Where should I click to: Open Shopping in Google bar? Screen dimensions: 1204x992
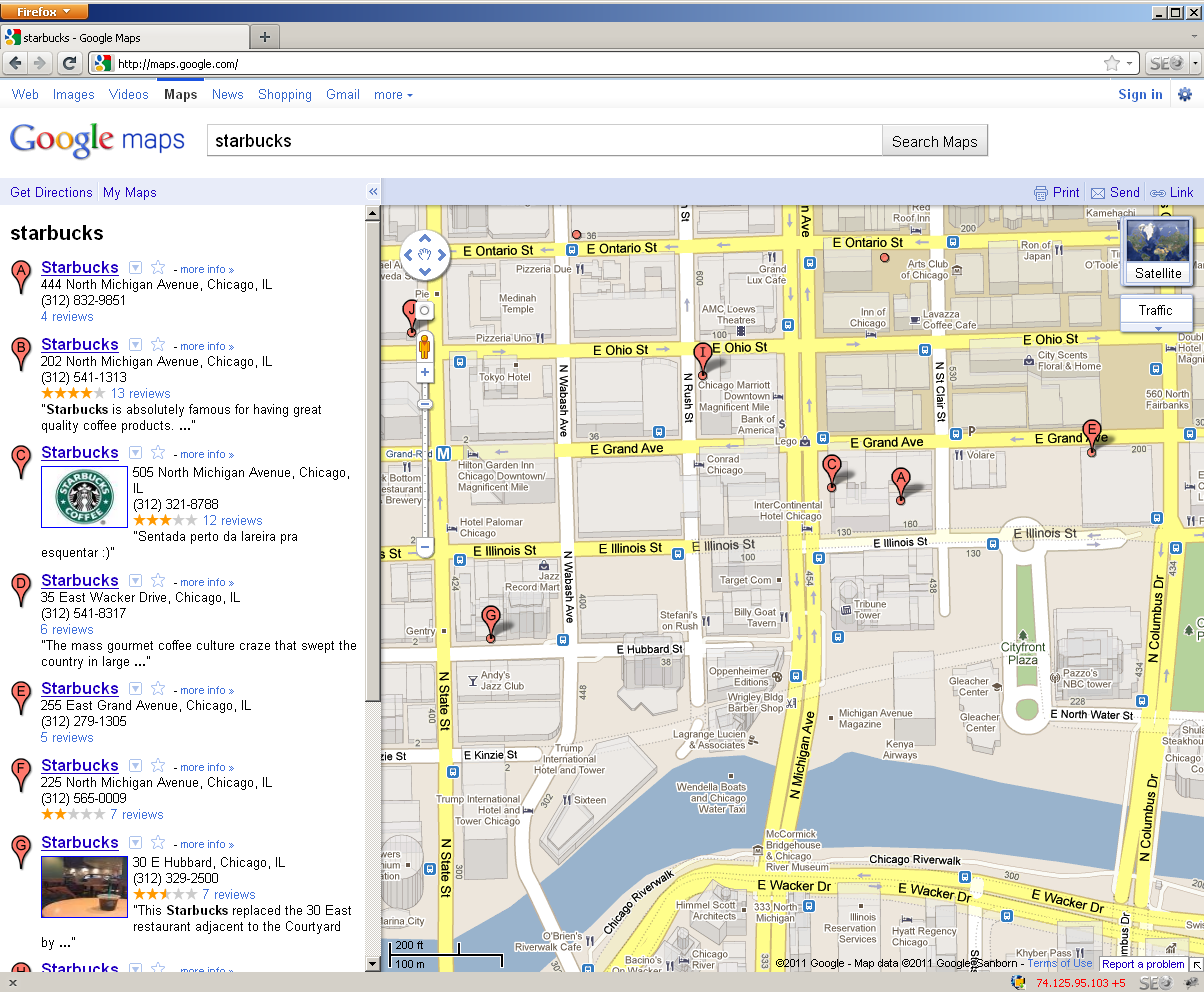pos(285,95)
